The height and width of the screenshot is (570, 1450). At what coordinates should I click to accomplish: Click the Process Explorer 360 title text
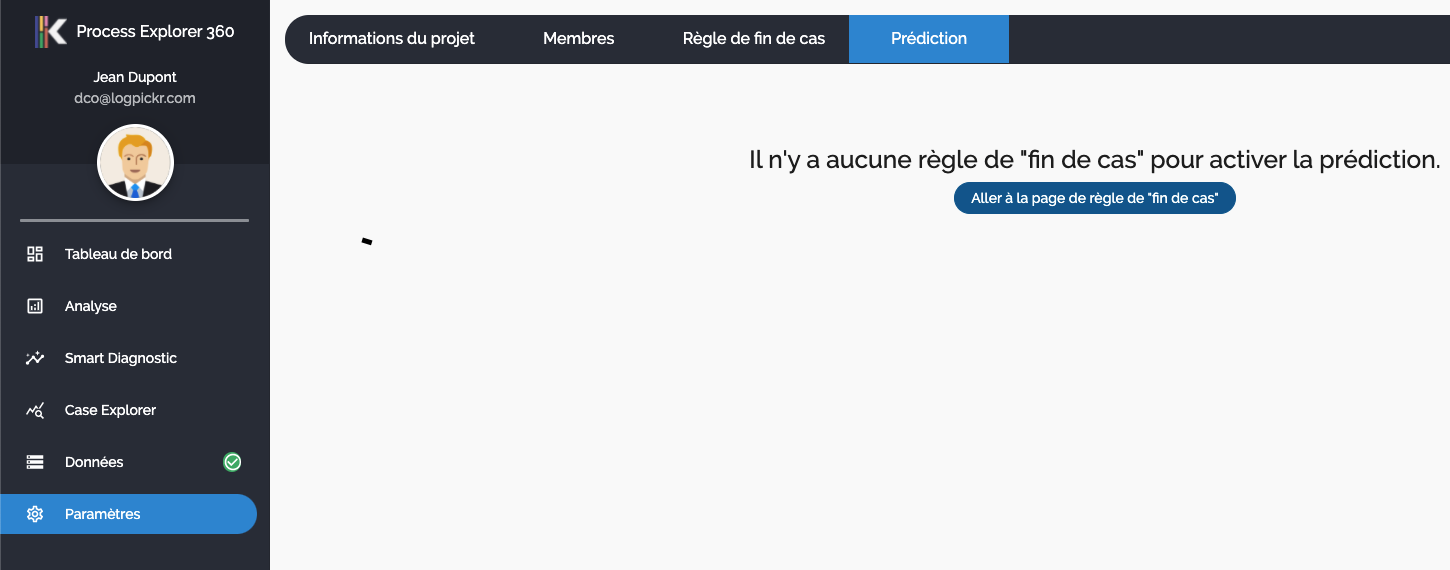(155, 32)
